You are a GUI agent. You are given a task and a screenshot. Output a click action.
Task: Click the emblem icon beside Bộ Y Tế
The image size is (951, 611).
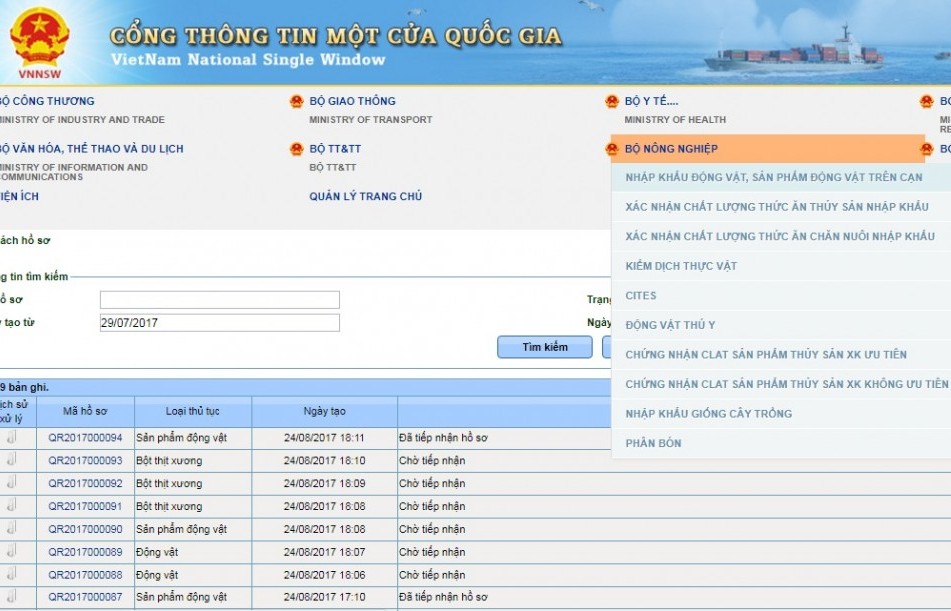[x=611, y=101]
